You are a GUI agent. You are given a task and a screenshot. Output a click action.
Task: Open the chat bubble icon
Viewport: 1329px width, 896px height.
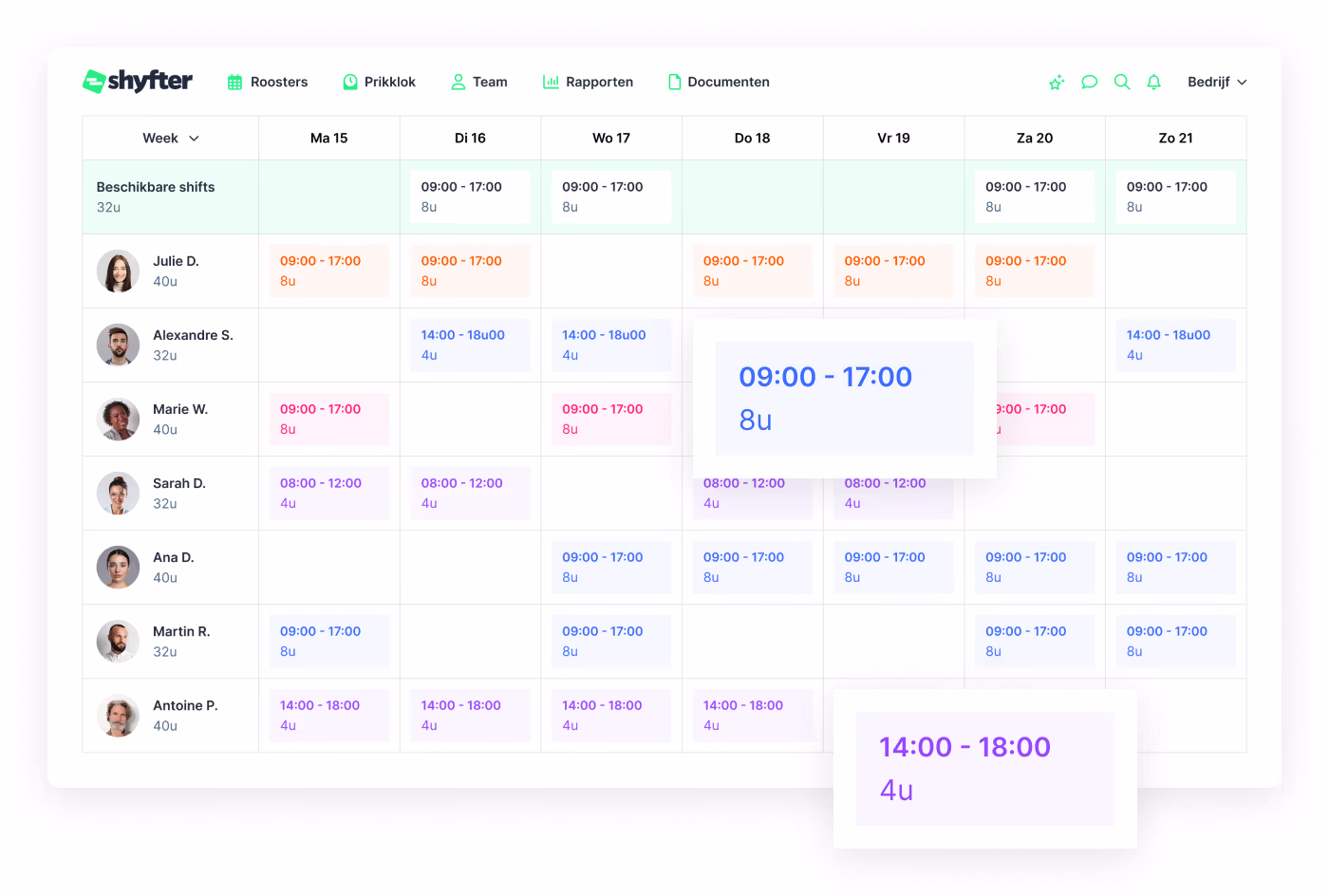(1089, 82)
